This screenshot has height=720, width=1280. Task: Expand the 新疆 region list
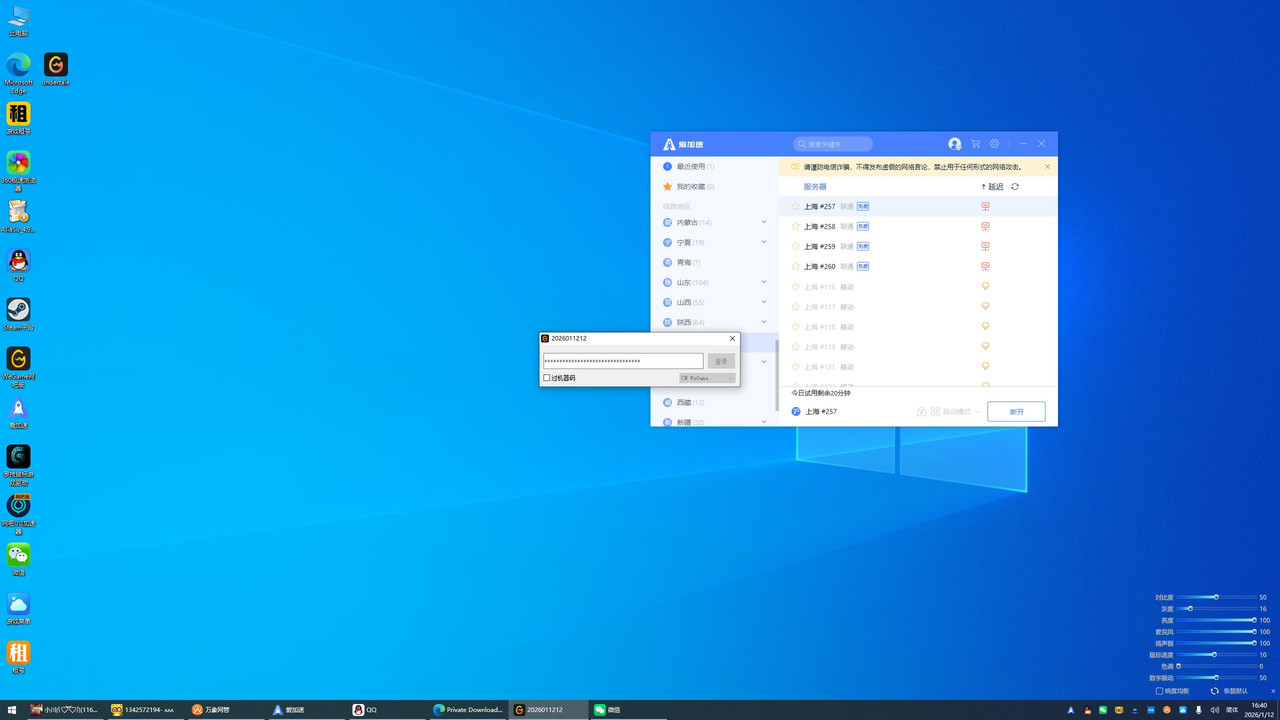pos(764,422)
